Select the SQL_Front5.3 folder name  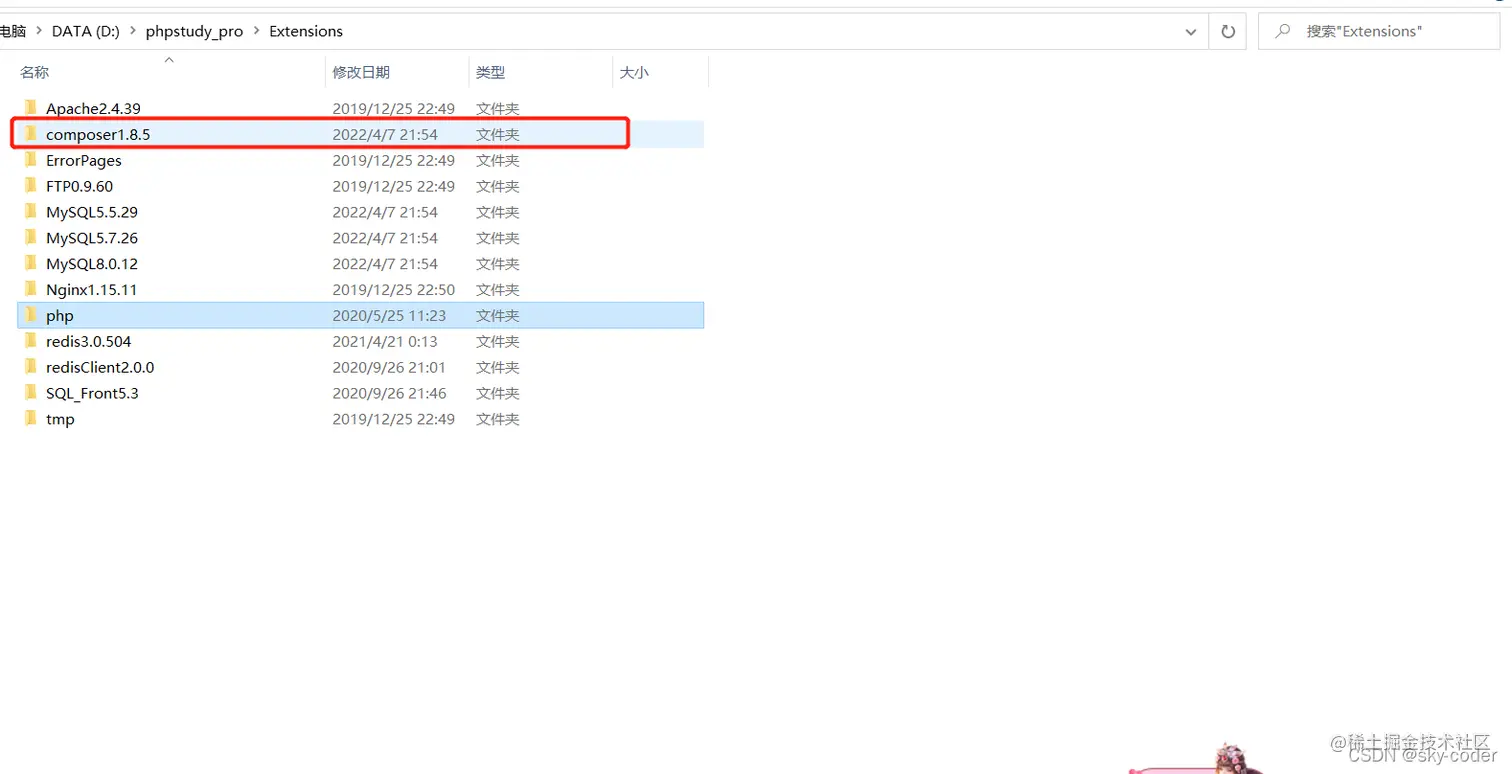[x=92, y=393]
